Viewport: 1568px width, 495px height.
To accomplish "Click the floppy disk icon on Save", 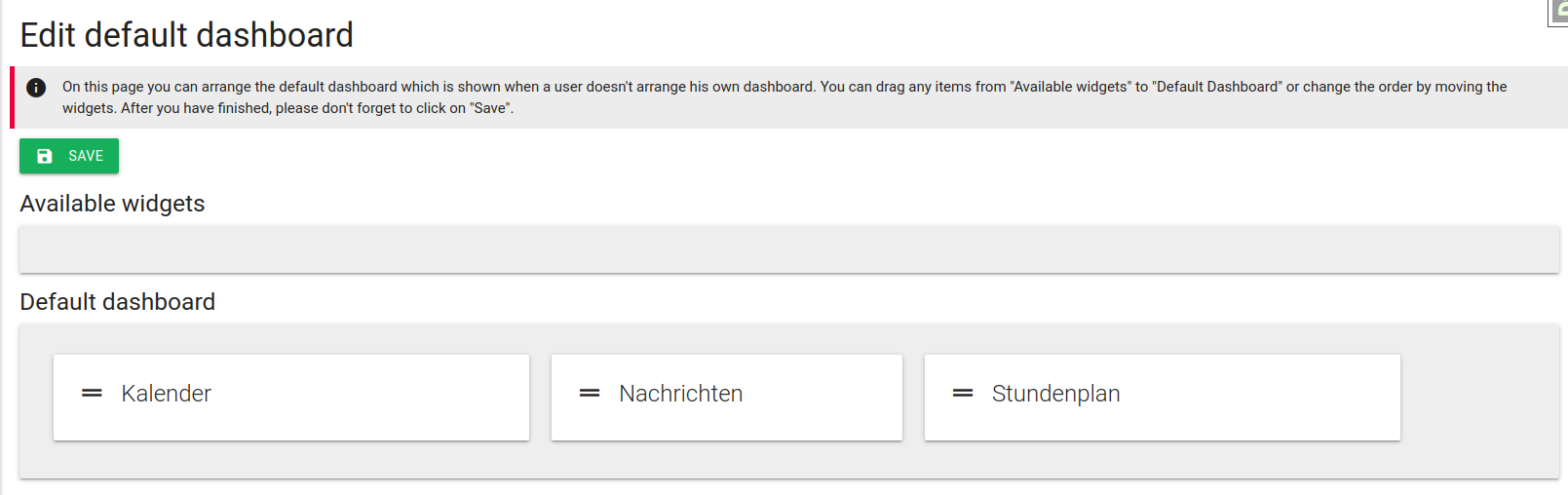I will [x=45, y=156].
